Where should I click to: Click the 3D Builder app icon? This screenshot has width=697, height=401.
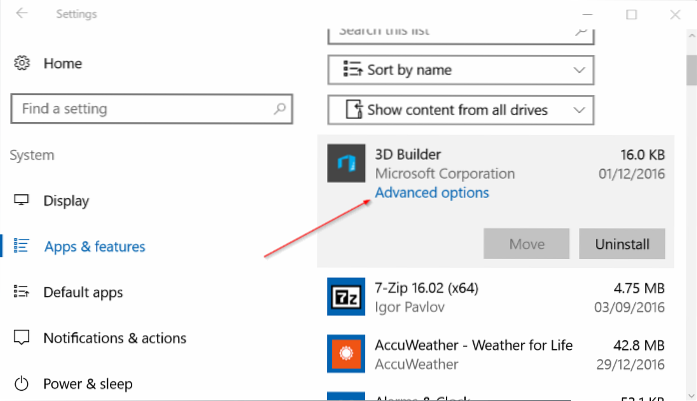346,164
